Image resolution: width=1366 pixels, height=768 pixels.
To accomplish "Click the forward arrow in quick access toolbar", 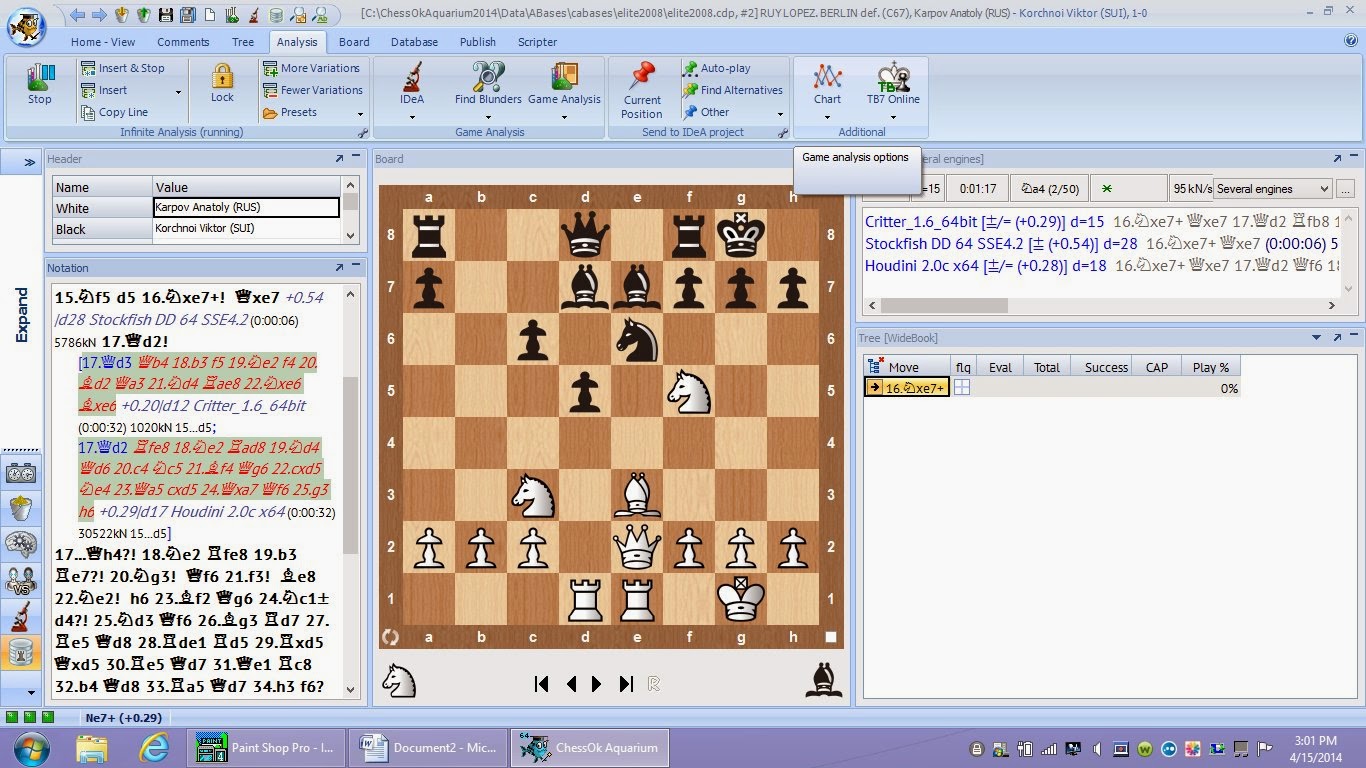I will tap(99, 15).
